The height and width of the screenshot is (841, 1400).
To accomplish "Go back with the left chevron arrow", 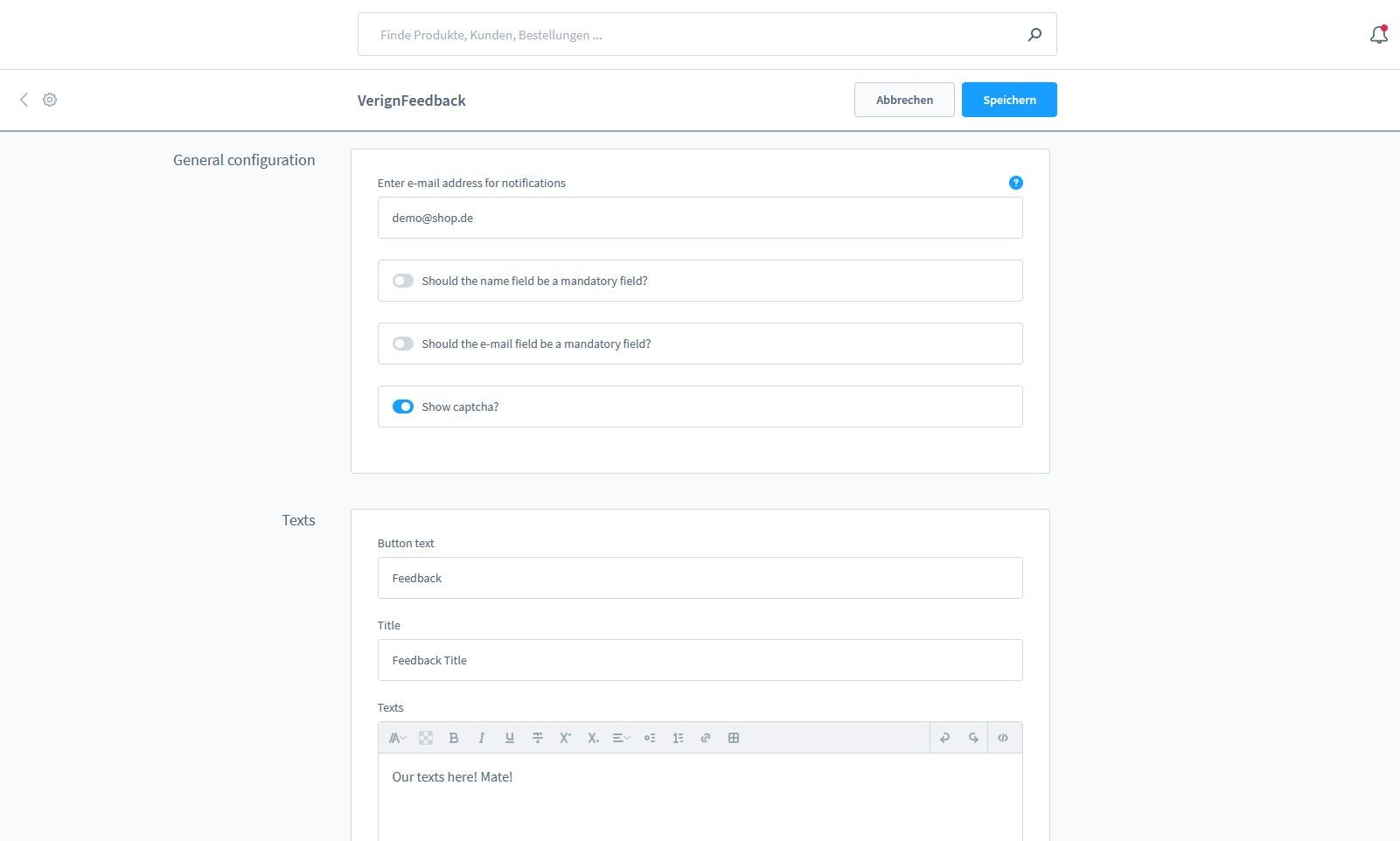I will 24,100.
